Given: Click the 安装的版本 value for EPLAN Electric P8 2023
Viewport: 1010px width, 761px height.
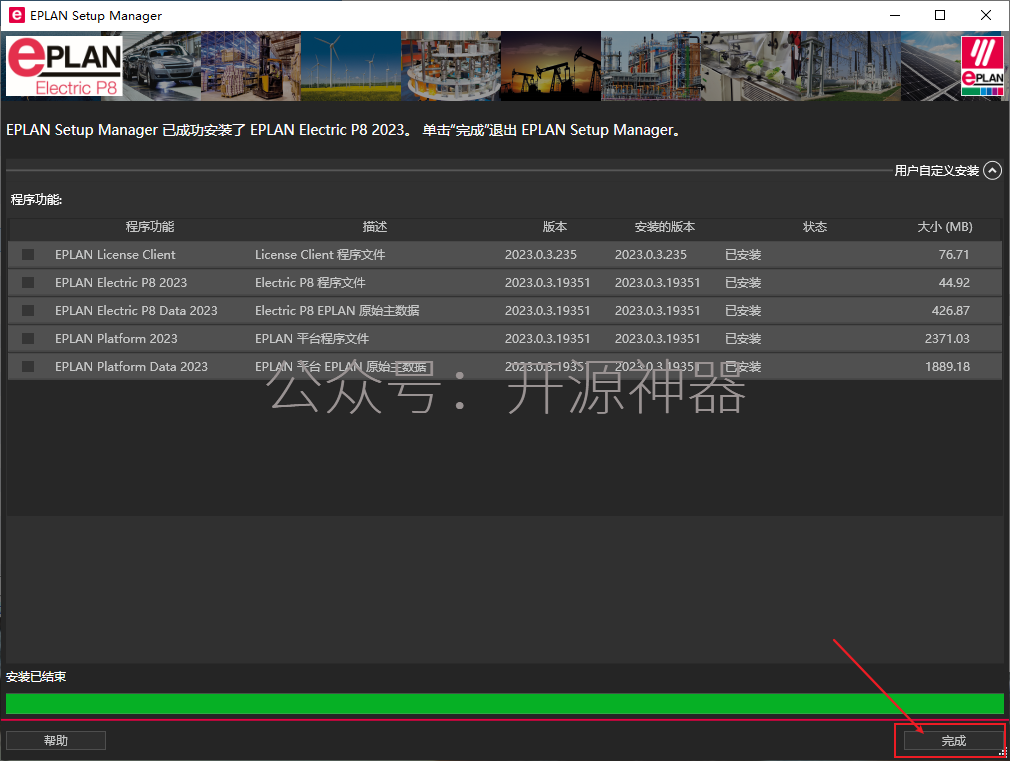Looking at the screenshot, I should point(658,282).
